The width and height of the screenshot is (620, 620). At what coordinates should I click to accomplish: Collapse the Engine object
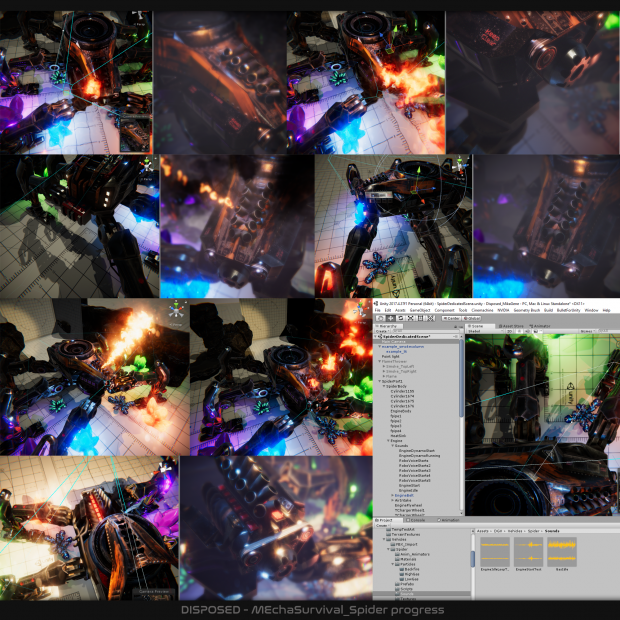388,440
